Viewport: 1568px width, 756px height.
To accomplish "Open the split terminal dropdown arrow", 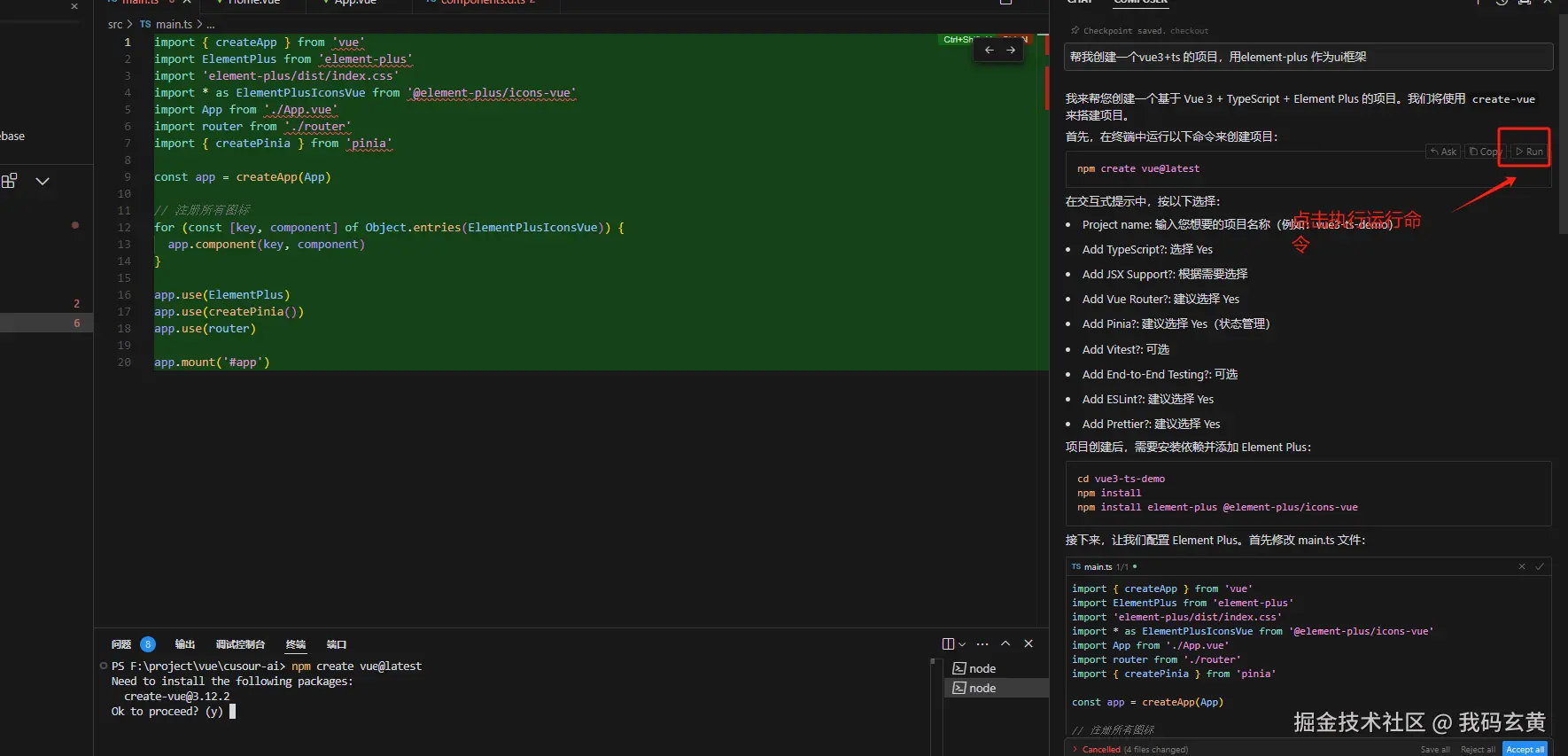I will click(x=962, y=644).
